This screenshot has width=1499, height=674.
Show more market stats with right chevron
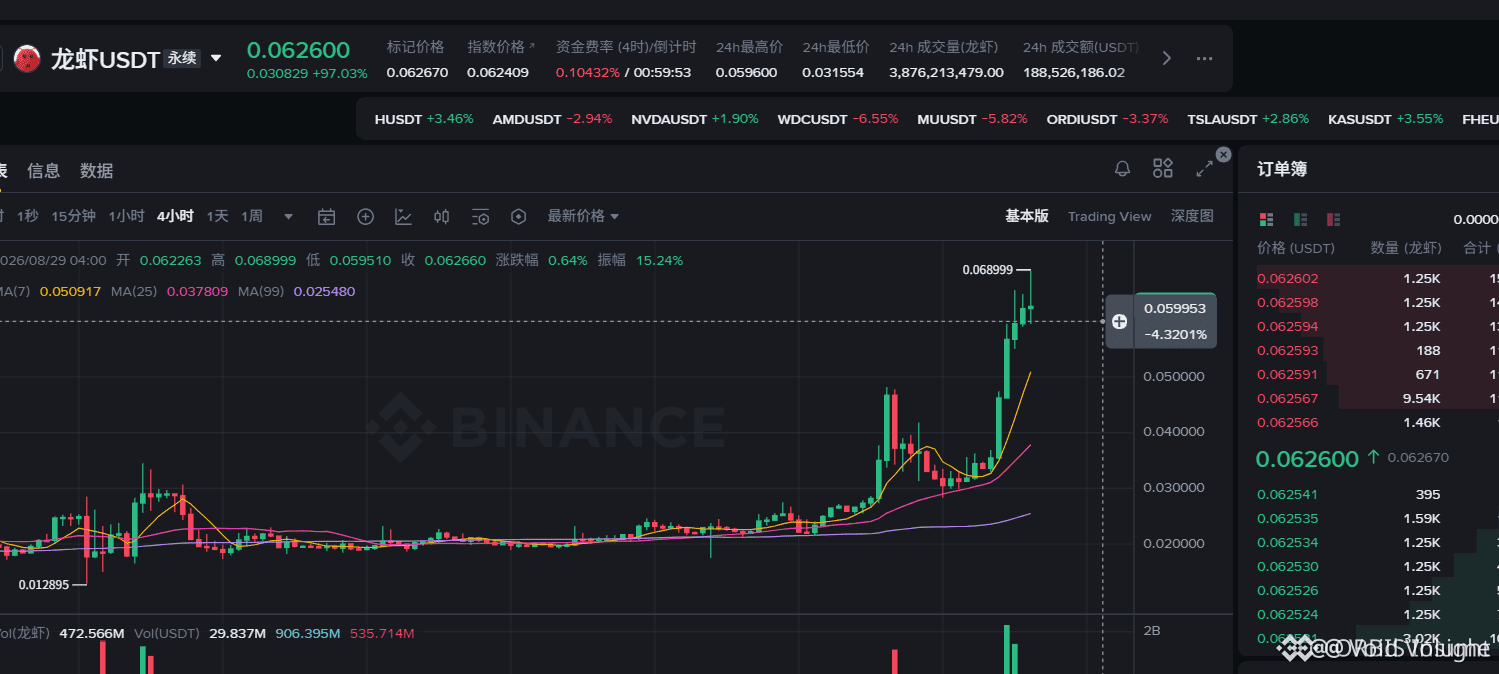point(1166,58)
